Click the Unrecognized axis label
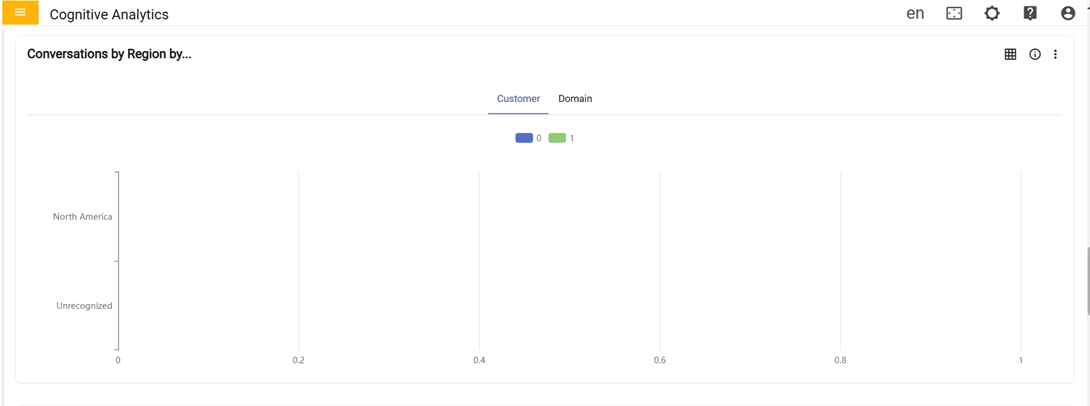Screen dimensions: 1090x406 [84, 306]
